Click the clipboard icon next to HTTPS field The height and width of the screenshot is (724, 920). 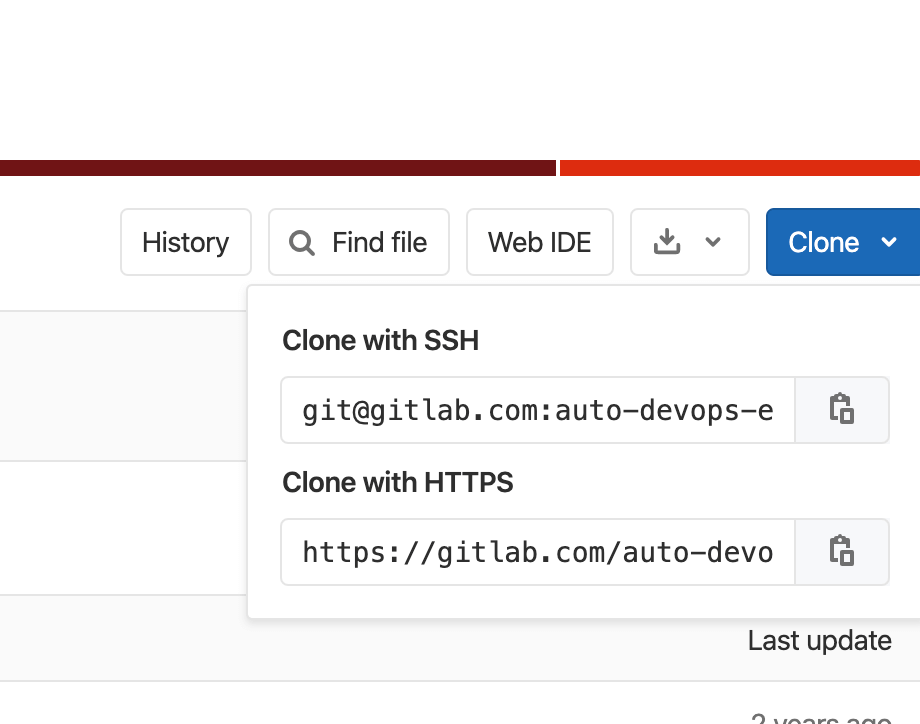(x=842, y=552)
